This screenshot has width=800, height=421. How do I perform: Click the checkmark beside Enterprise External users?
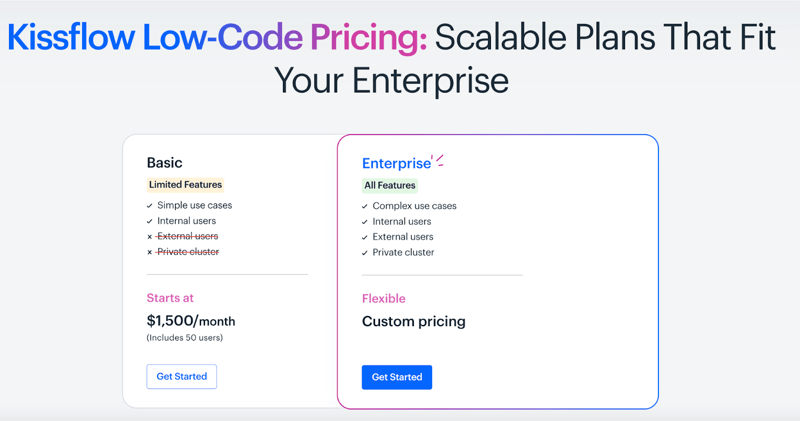click(365, 237)
